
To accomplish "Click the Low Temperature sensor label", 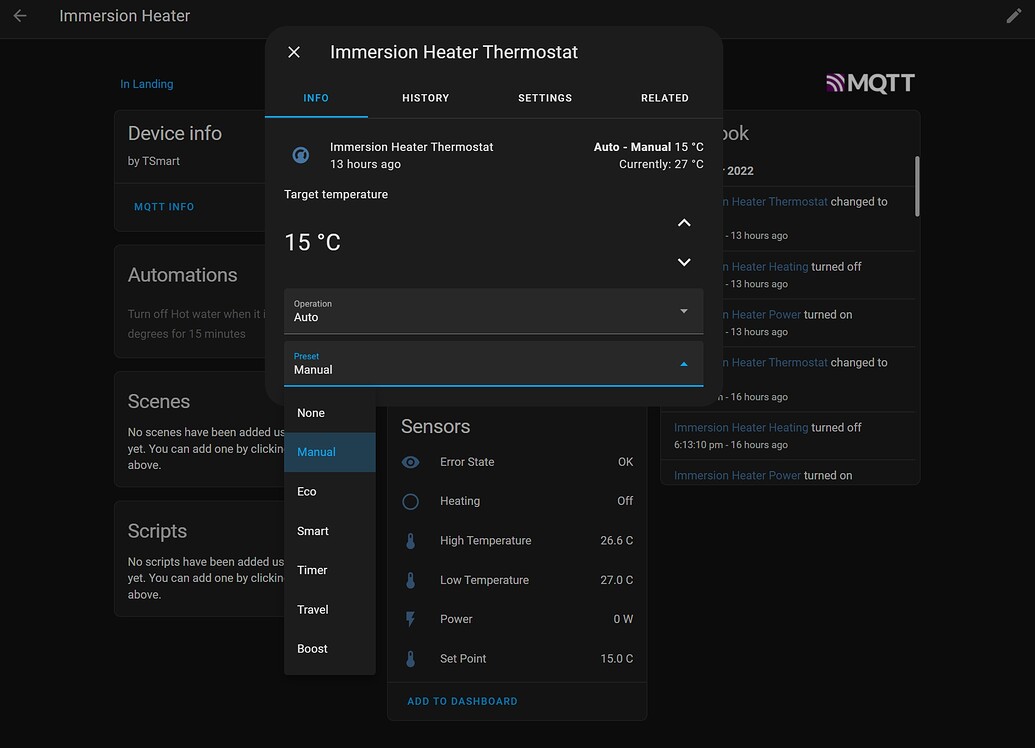I will [484, 580].
